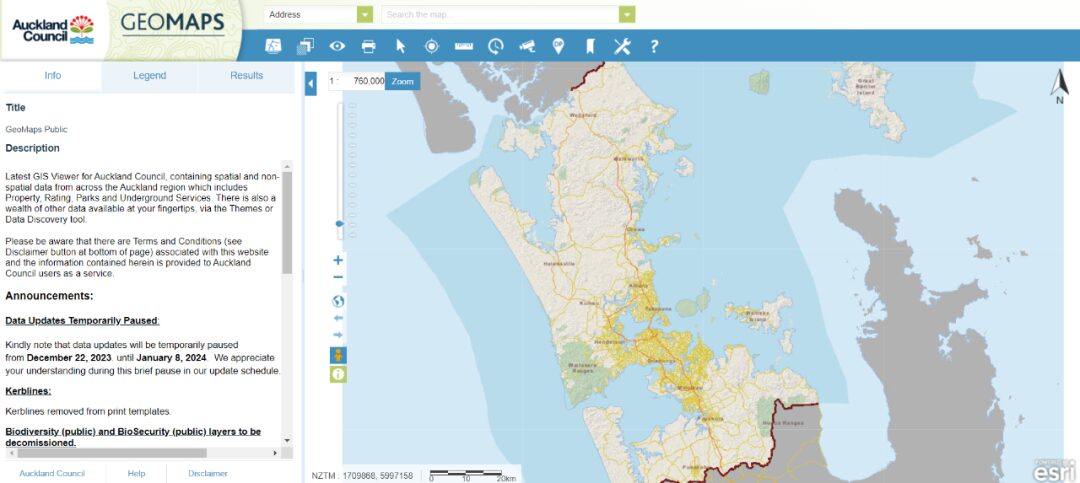Image resolution: width=1080 pixels, height=483 pixels.
Task: Click the description scrollbar down arrow
Action: click(x=287, y=441)
